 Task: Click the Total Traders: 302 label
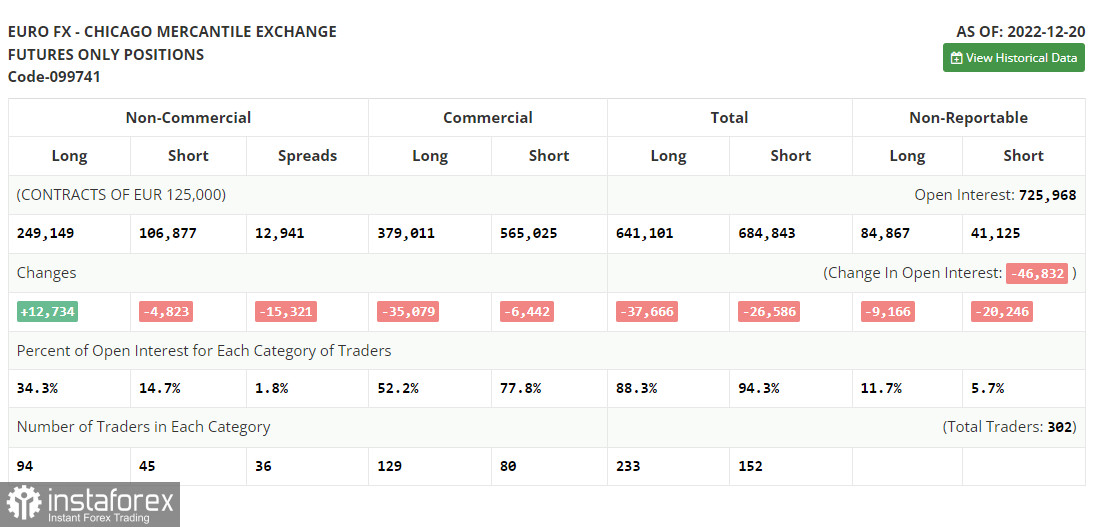click(1010, 427)
